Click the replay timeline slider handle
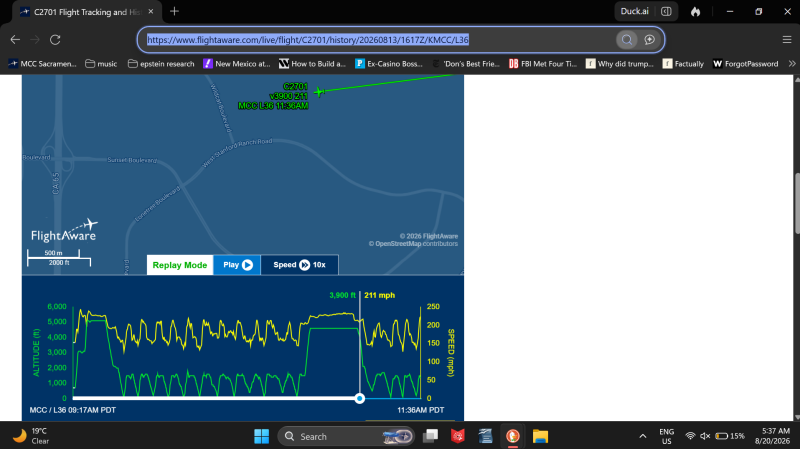The image size is (800, 449). (x=360, y=398)
